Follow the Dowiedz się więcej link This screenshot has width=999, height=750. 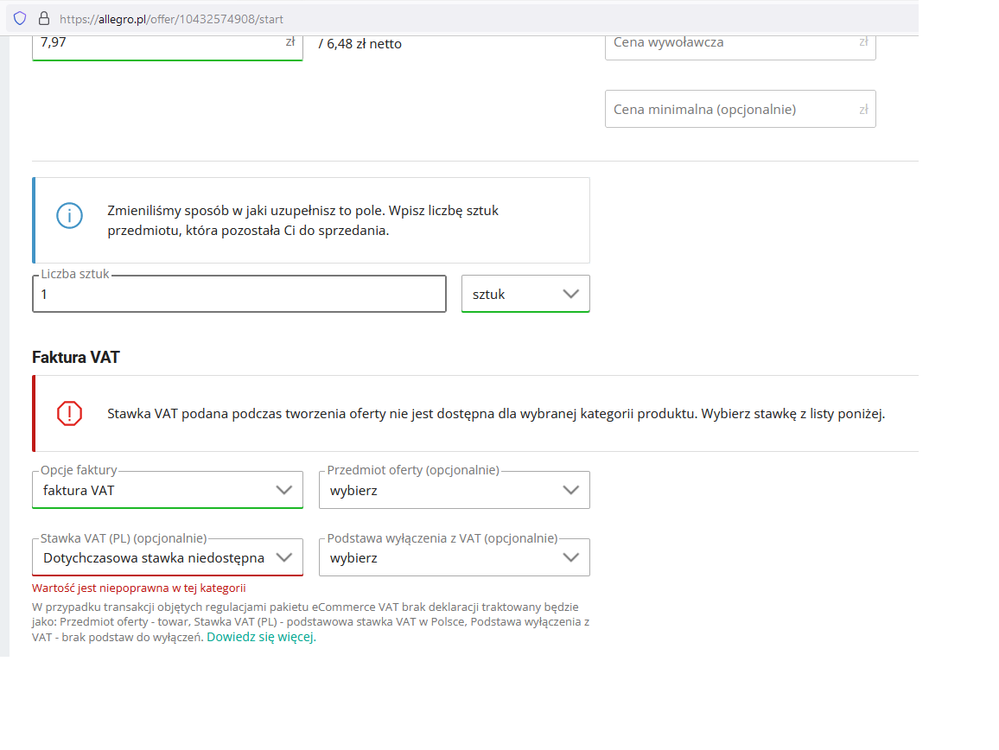pos(261,637)
